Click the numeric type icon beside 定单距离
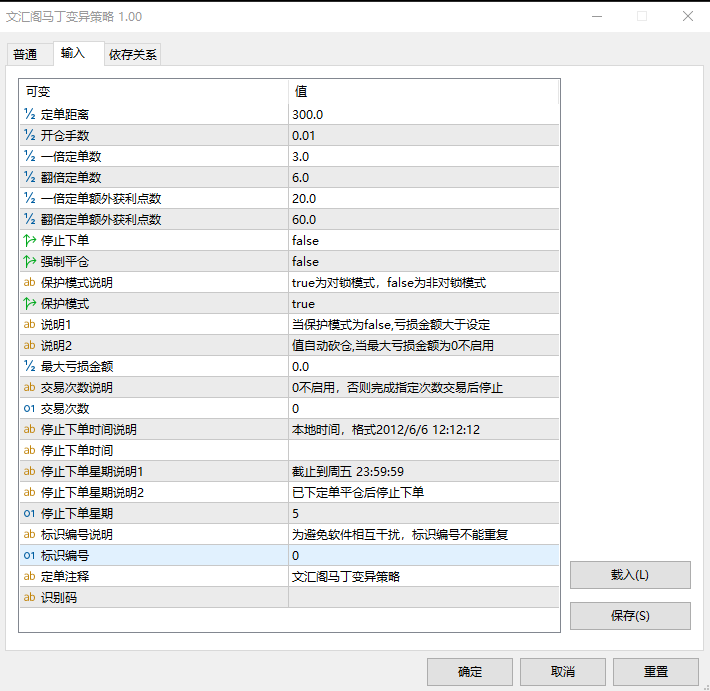 click(30, 114)
